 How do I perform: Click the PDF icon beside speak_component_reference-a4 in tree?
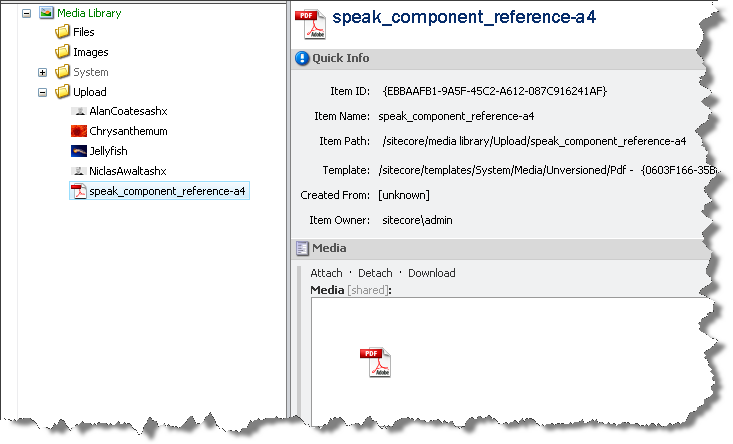click(x=78, y=191)
